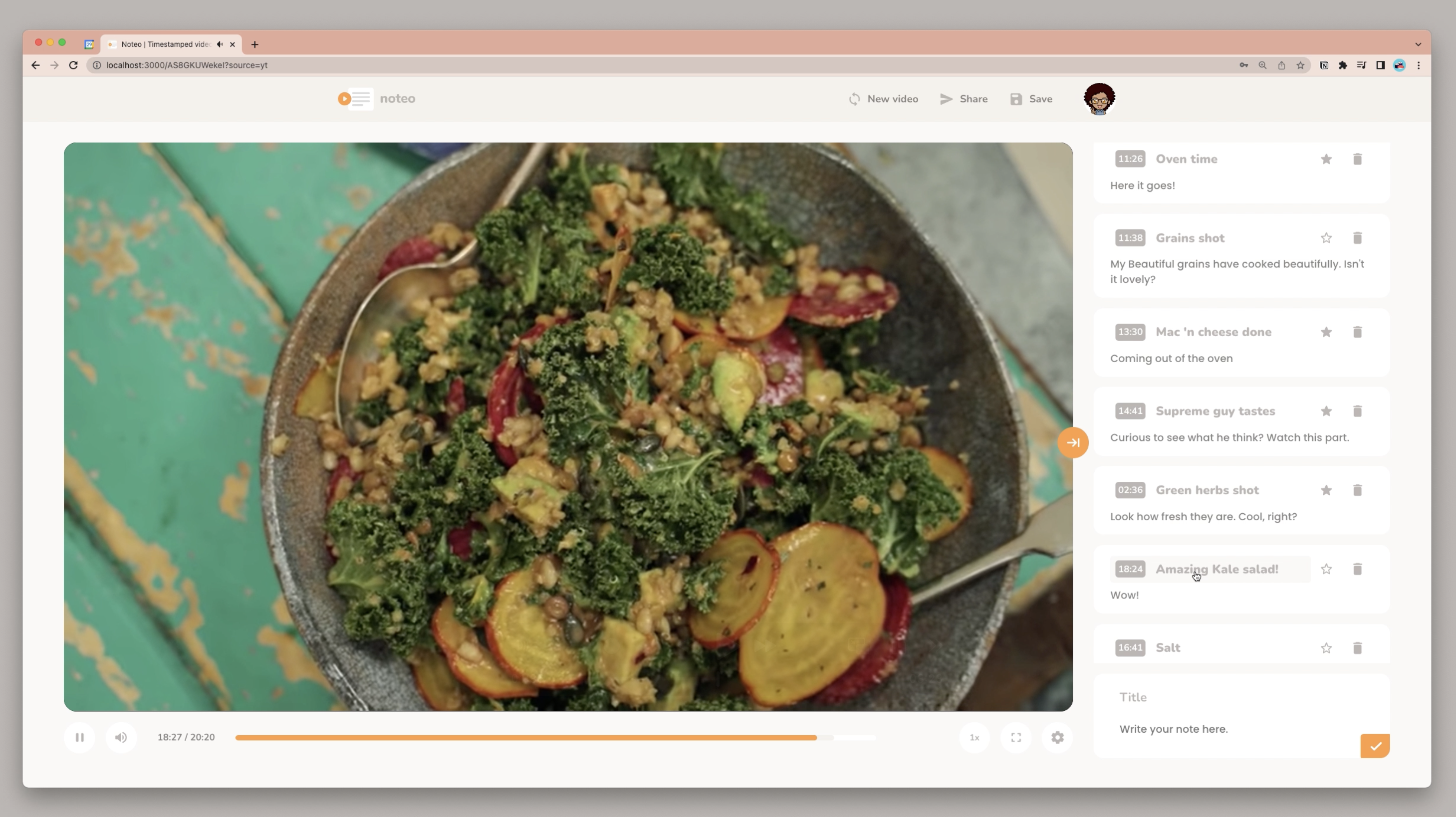Switch to the Noteo browser tab
1456x817 pixels.
click(x=165, y=44)
